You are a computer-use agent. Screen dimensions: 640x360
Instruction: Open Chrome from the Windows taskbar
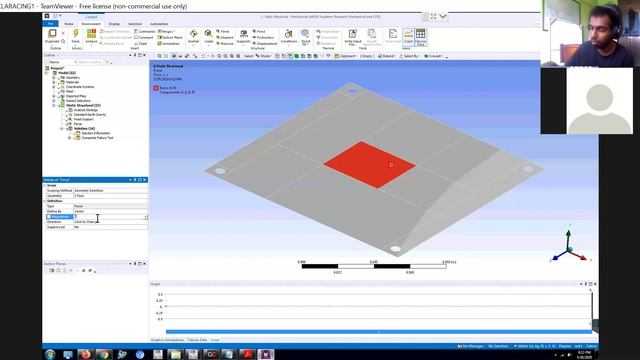pyautogui.click(x=104, y=354)
